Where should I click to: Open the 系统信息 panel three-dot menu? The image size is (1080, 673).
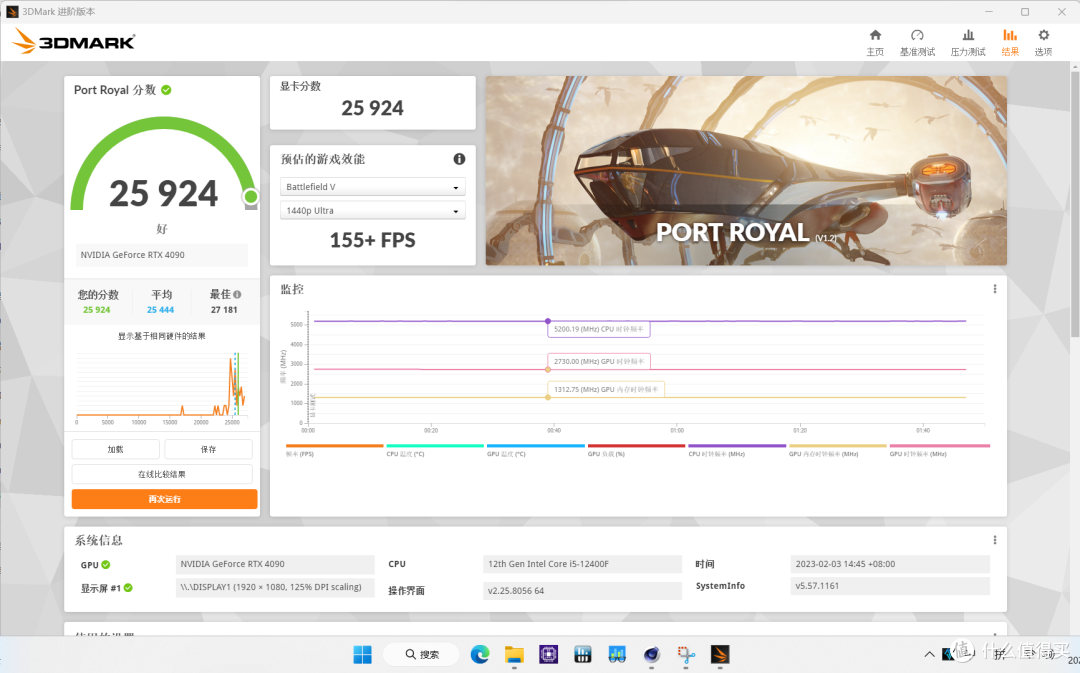pos(995,540)
